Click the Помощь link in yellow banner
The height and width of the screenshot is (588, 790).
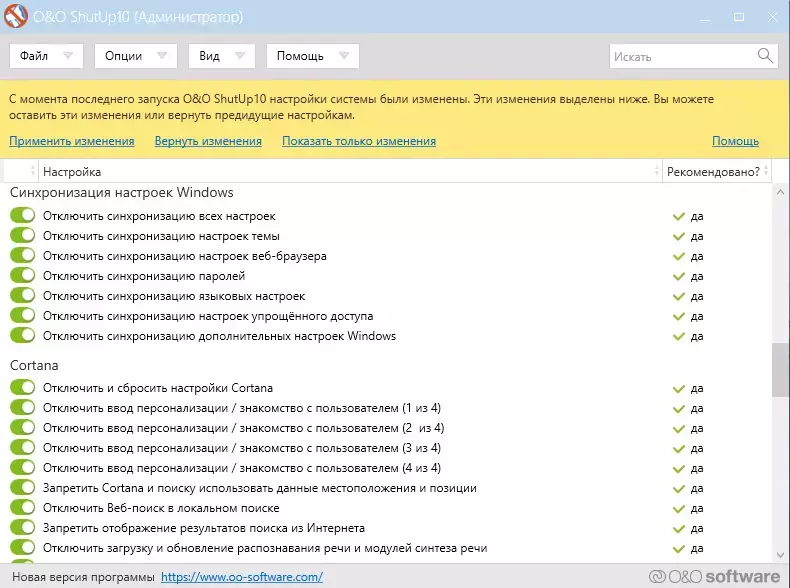pos(735,141)
